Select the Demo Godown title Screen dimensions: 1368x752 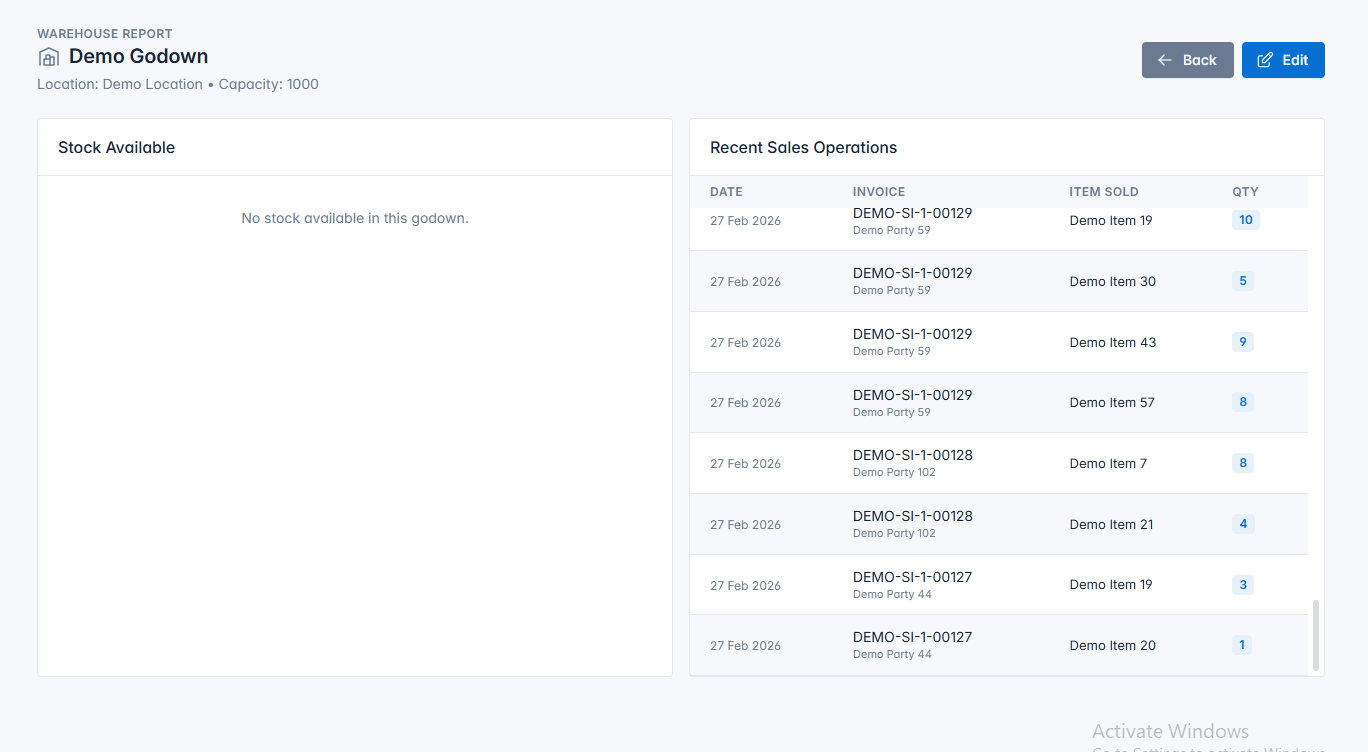pyautogui.click(x=138, y=57)
